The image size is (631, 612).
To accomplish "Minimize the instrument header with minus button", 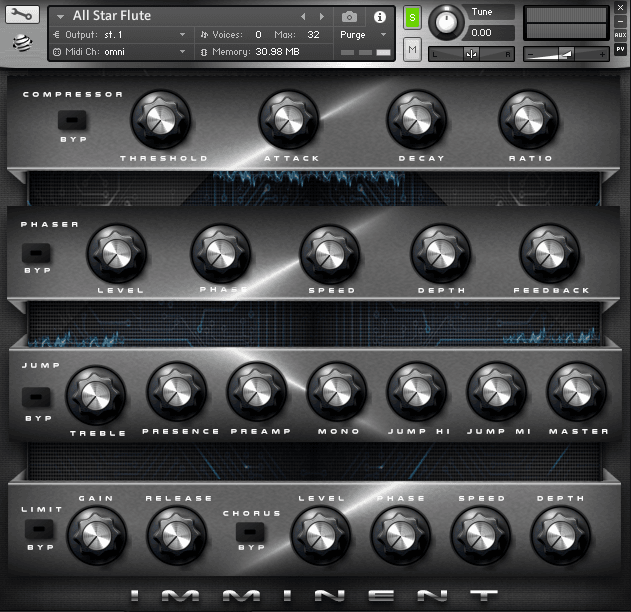I will coord(620,21).
